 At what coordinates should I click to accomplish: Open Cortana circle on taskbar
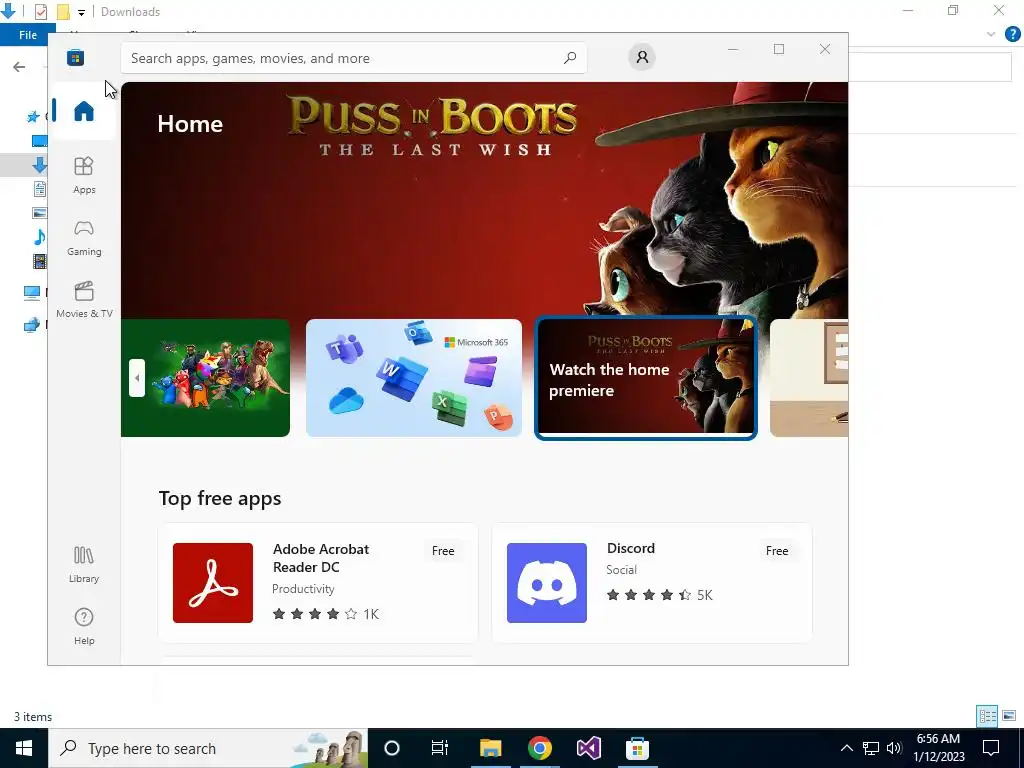(x=392, y=748)
